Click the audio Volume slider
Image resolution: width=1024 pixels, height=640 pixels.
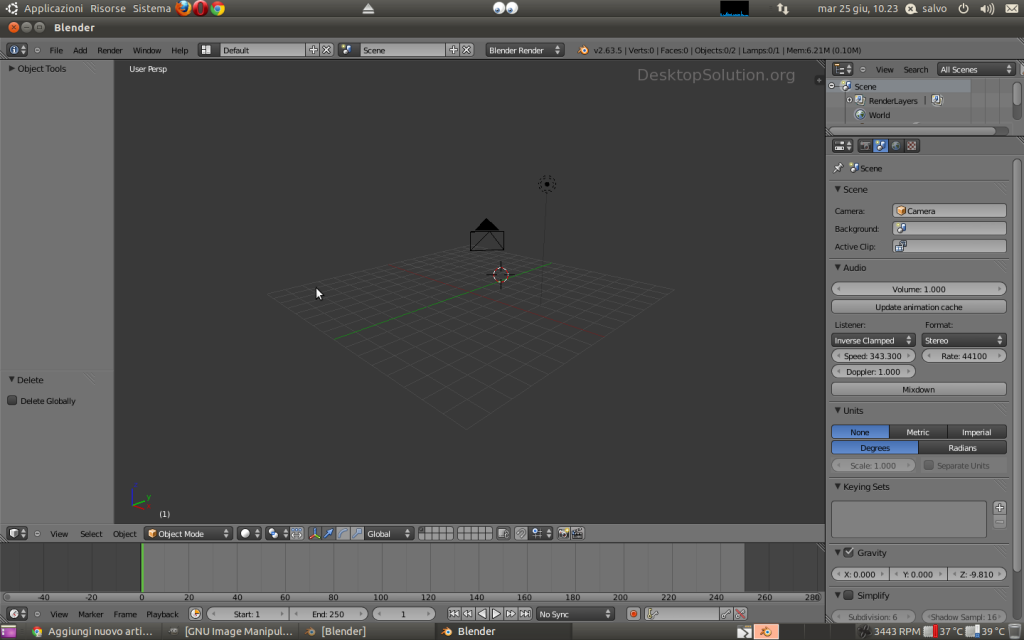point(918,289)
